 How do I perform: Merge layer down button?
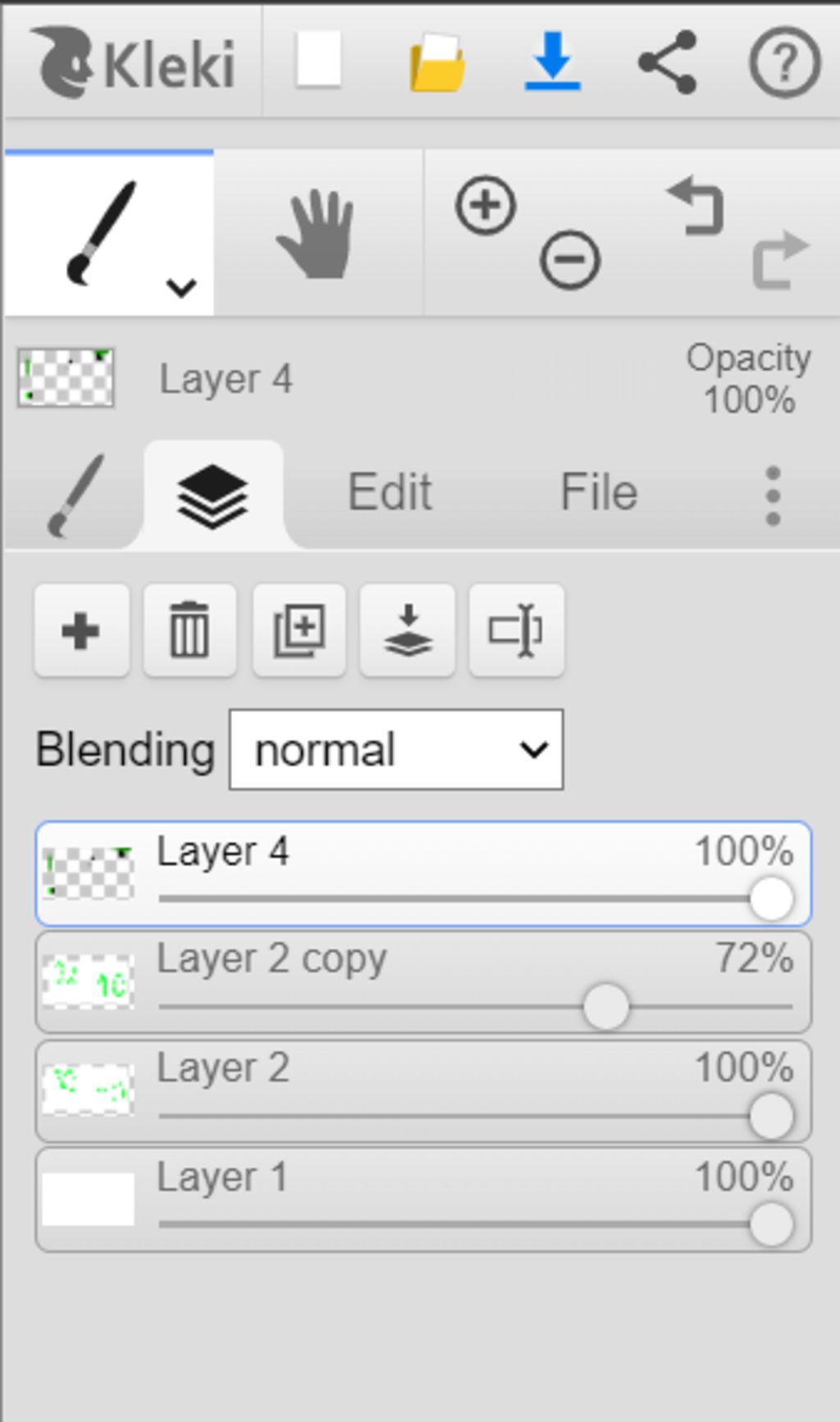408,631
